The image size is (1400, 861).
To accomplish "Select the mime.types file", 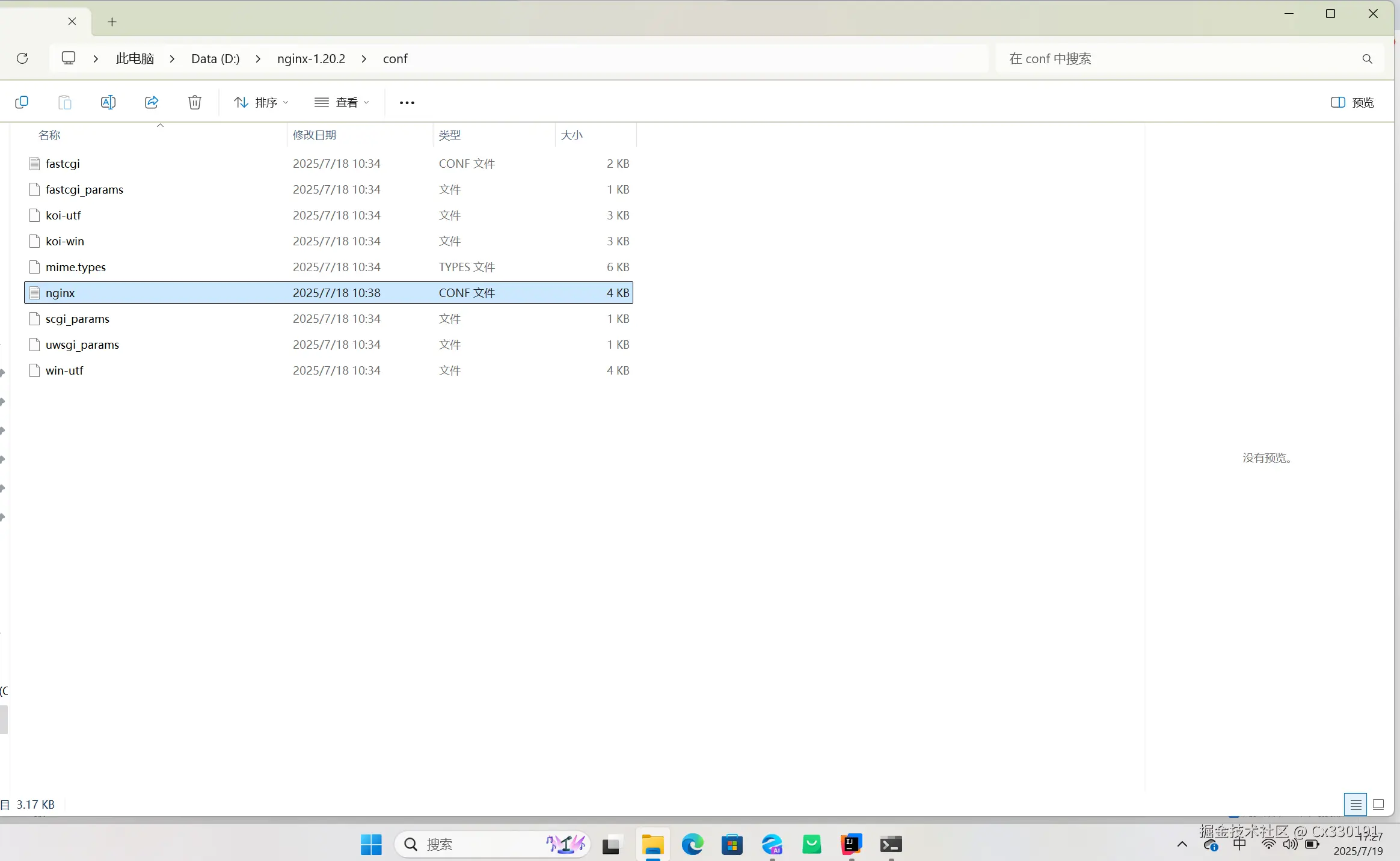I will tap(76, 267).
